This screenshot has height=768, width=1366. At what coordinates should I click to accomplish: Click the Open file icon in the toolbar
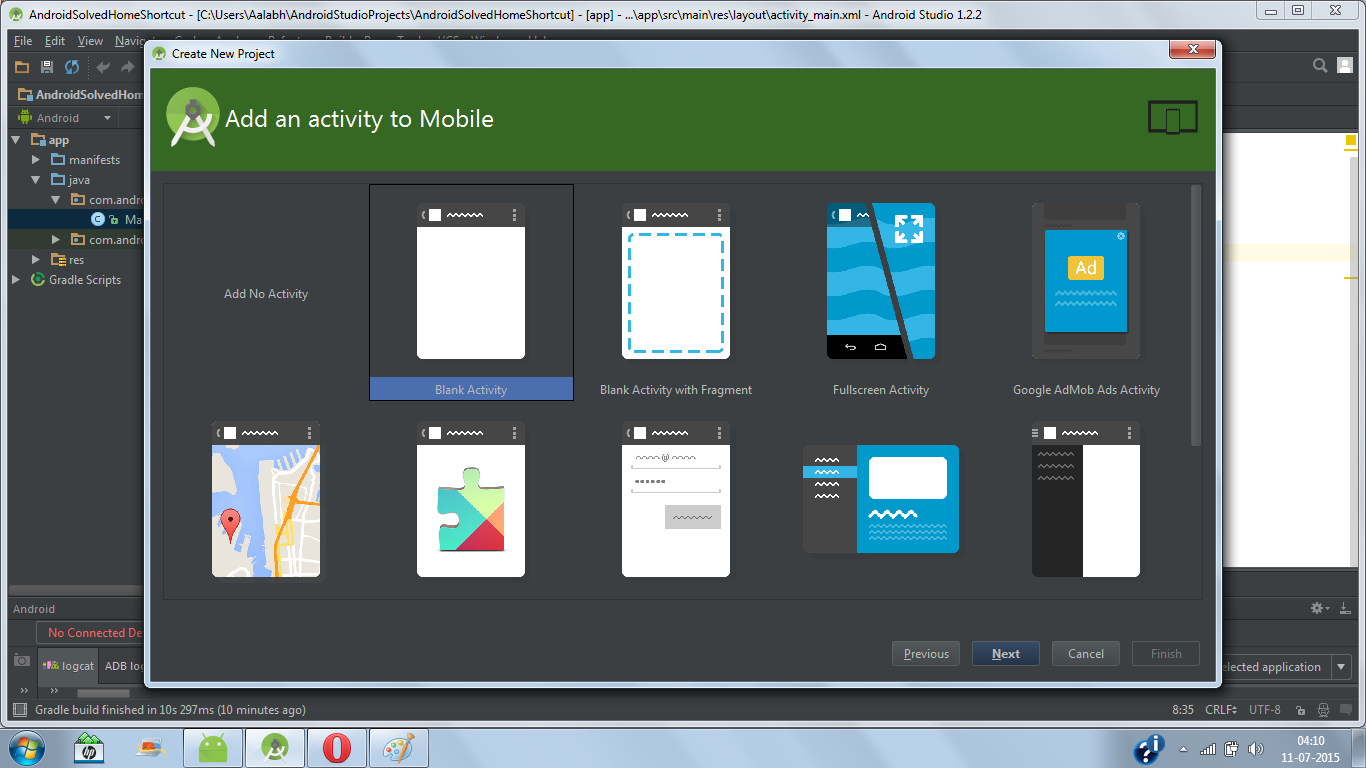[x=22, y=66]
